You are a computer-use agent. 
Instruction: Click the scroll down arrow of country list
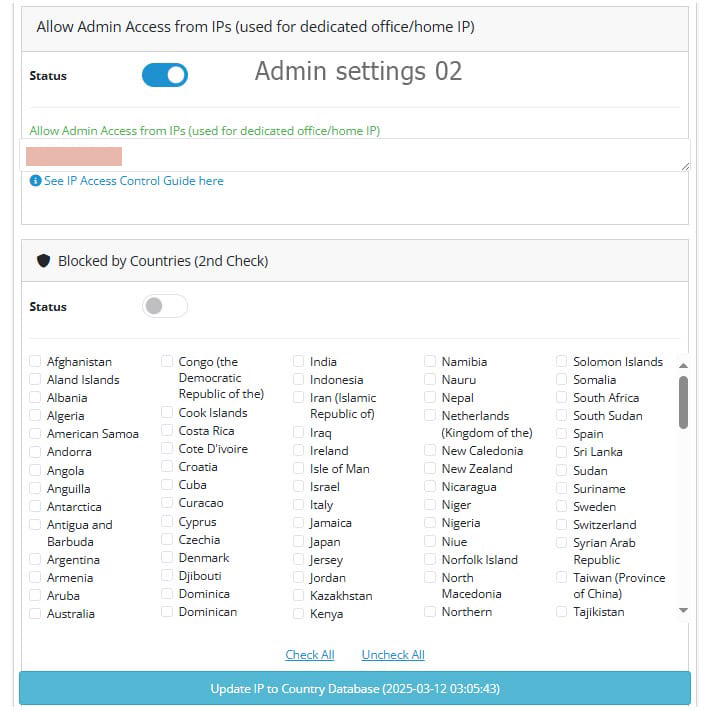point(683,610)
